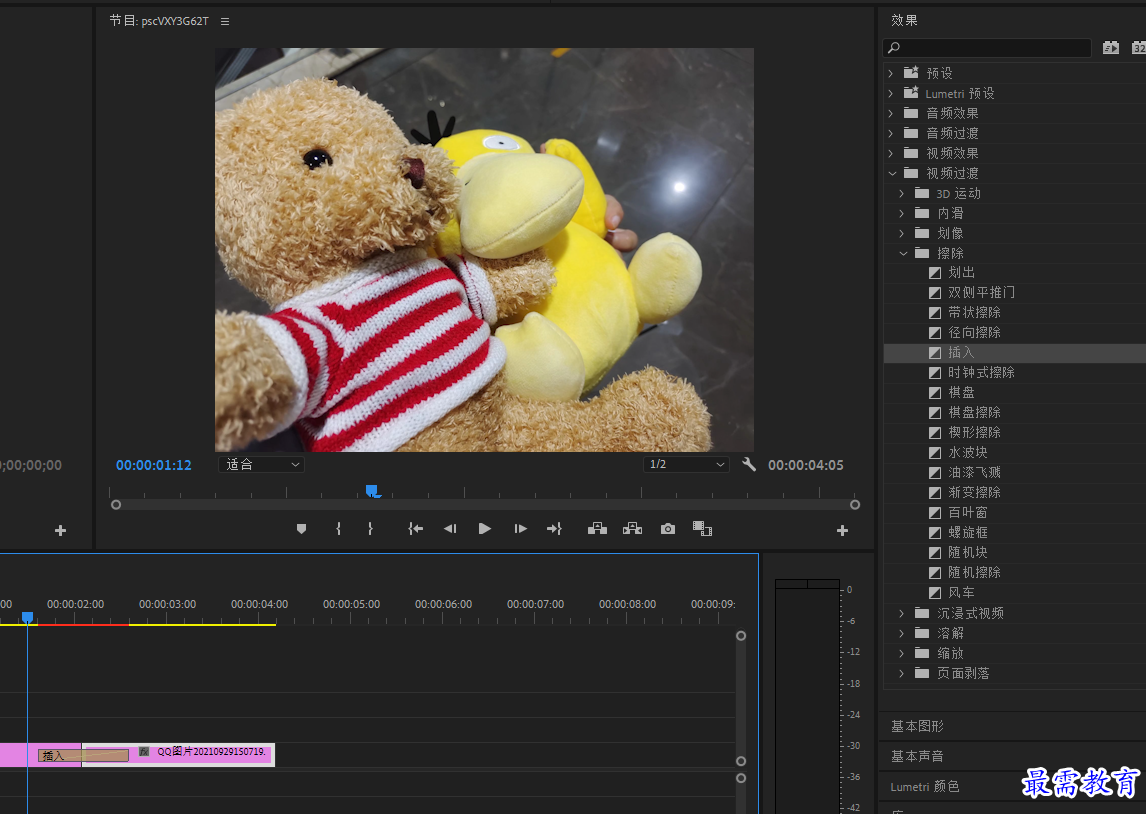This screenshot has height=814, width=1146.
Task: Expand the 3D 运动 folder
Action: [901, 194]
